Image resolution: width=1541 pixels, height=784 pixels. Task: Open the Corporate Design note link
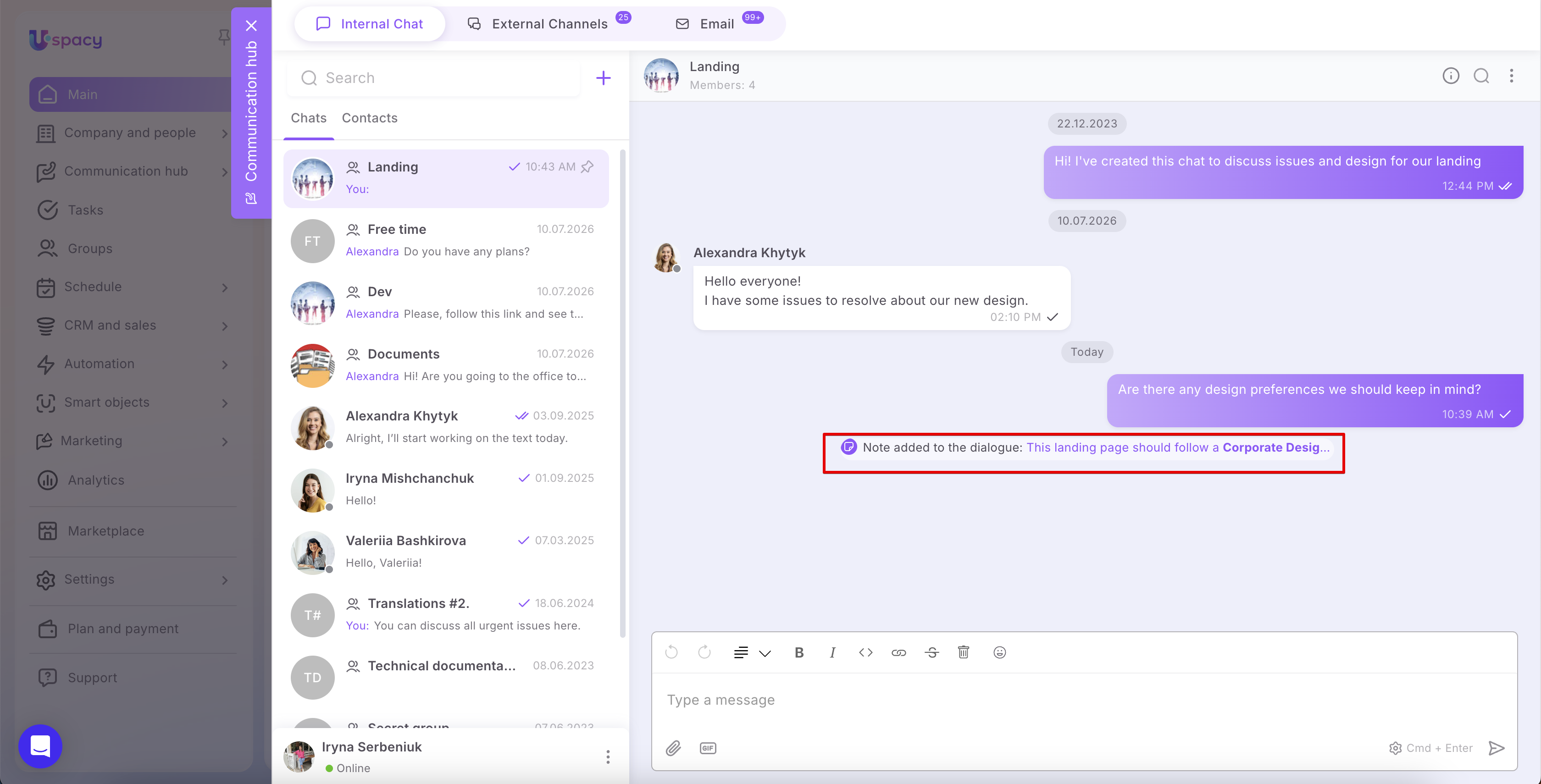[1177, 447]
